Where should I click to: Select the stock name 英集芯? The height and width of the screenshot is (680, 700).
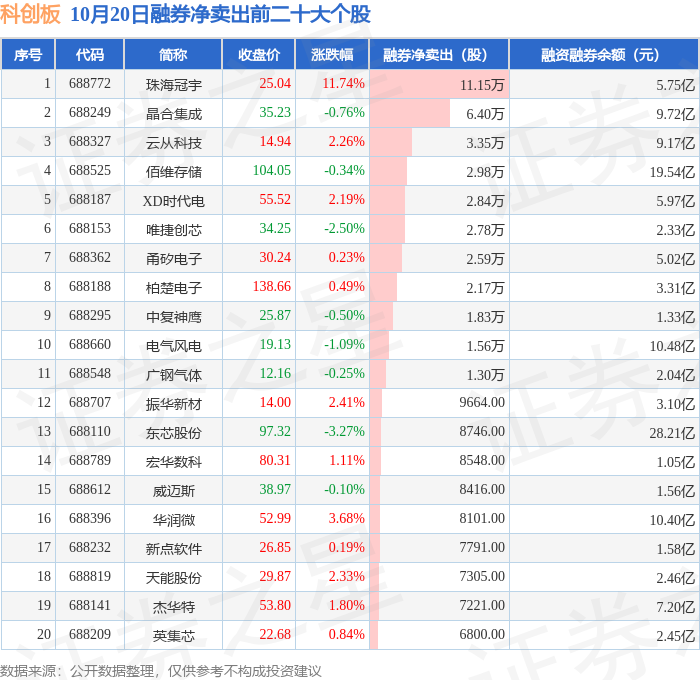(x=174, y=636)
